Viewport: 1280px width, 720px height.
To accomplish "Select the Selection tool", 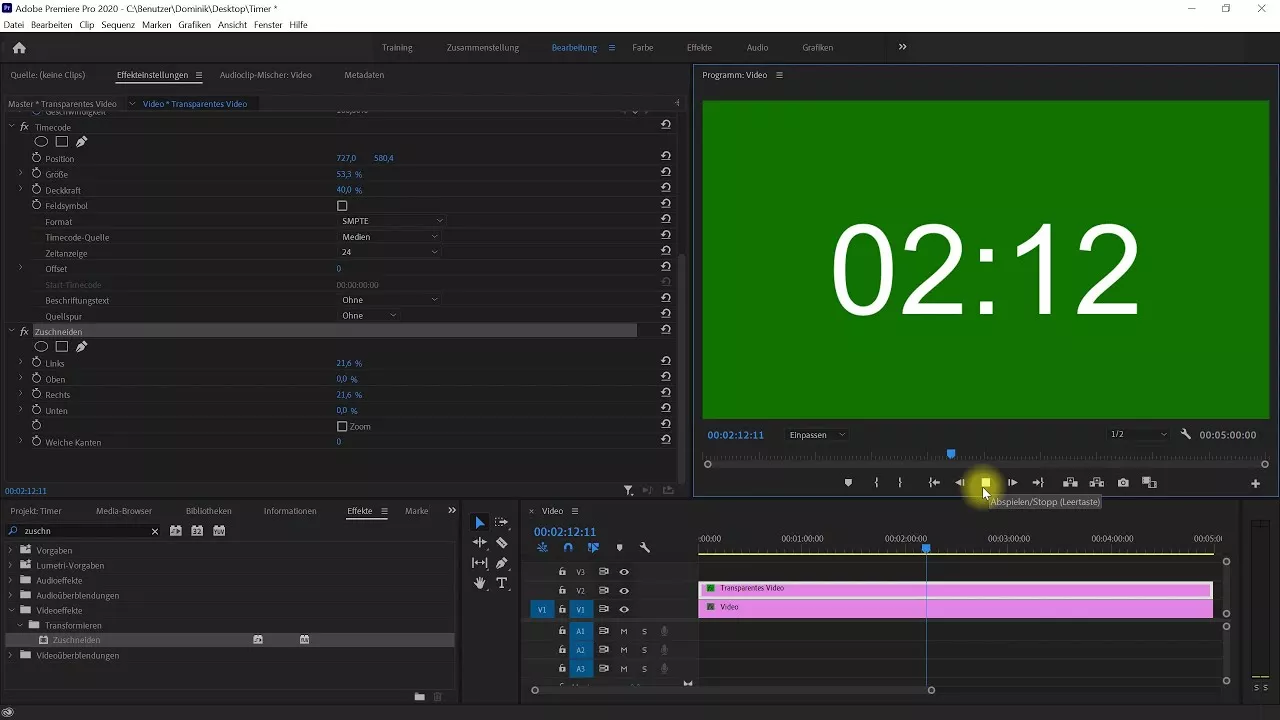I will pyautogui.click(x=480, y=522).
